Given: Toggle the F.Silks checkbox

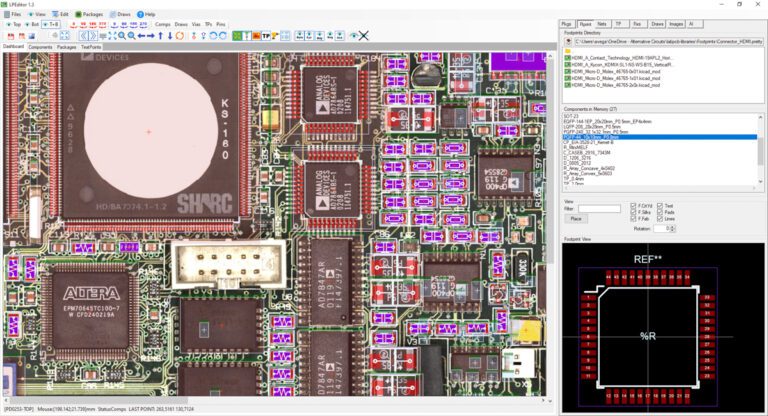Looking at the screenshot, I should [x=633, y=212].
